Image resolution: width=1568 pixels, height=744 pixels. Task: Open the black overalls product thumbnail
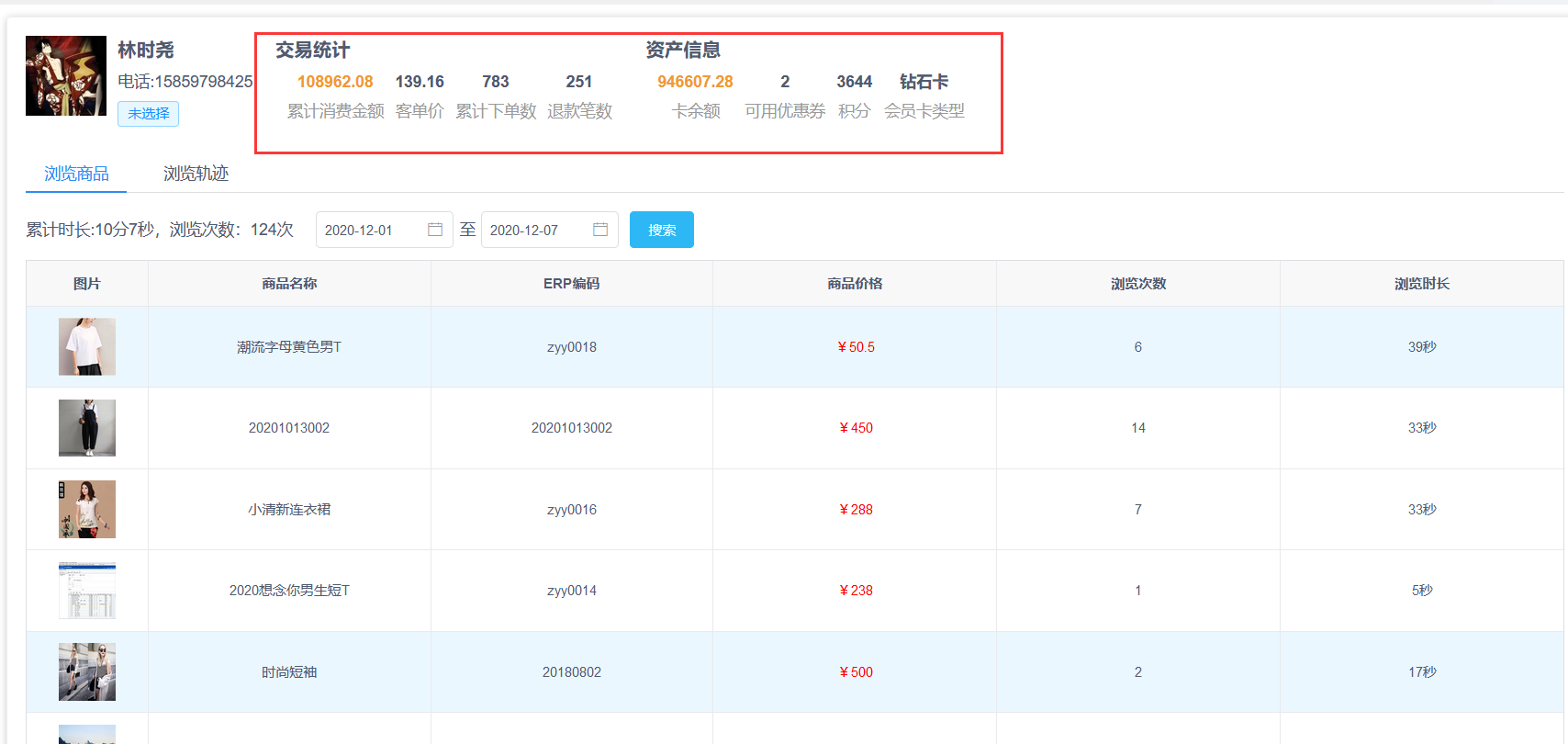[87, 428]
